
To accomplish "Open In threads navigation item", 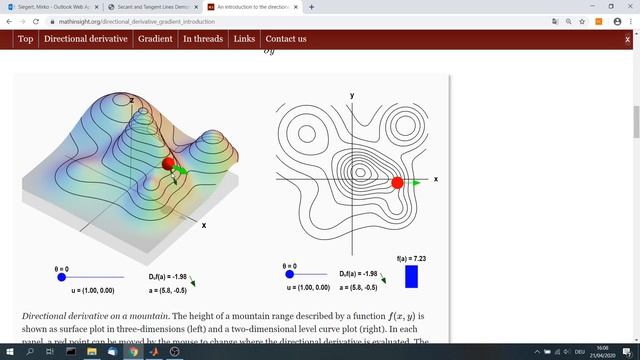I will point(203,39).
